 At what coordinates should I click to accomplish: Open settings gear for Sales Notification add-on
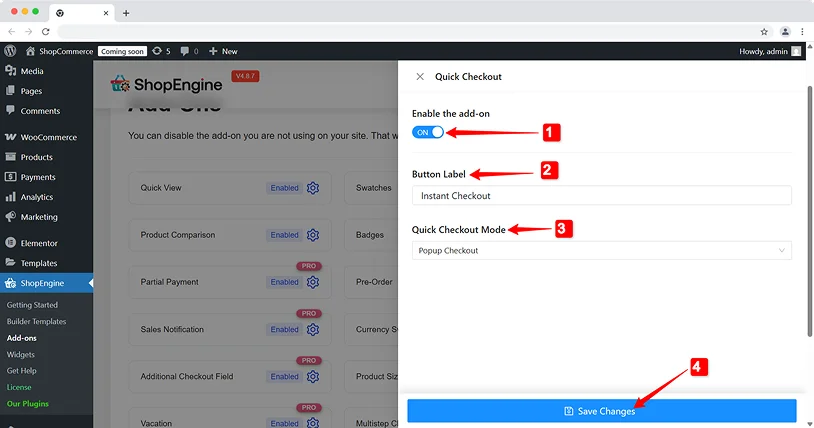(313, 329)
